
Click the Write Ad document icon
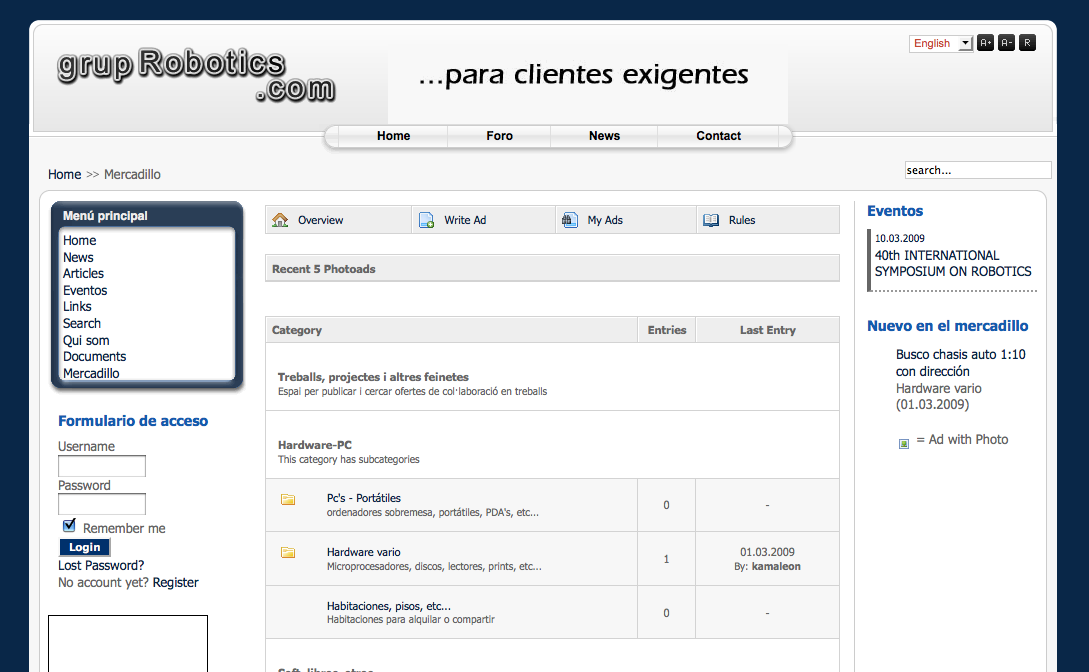click(426, 220)
